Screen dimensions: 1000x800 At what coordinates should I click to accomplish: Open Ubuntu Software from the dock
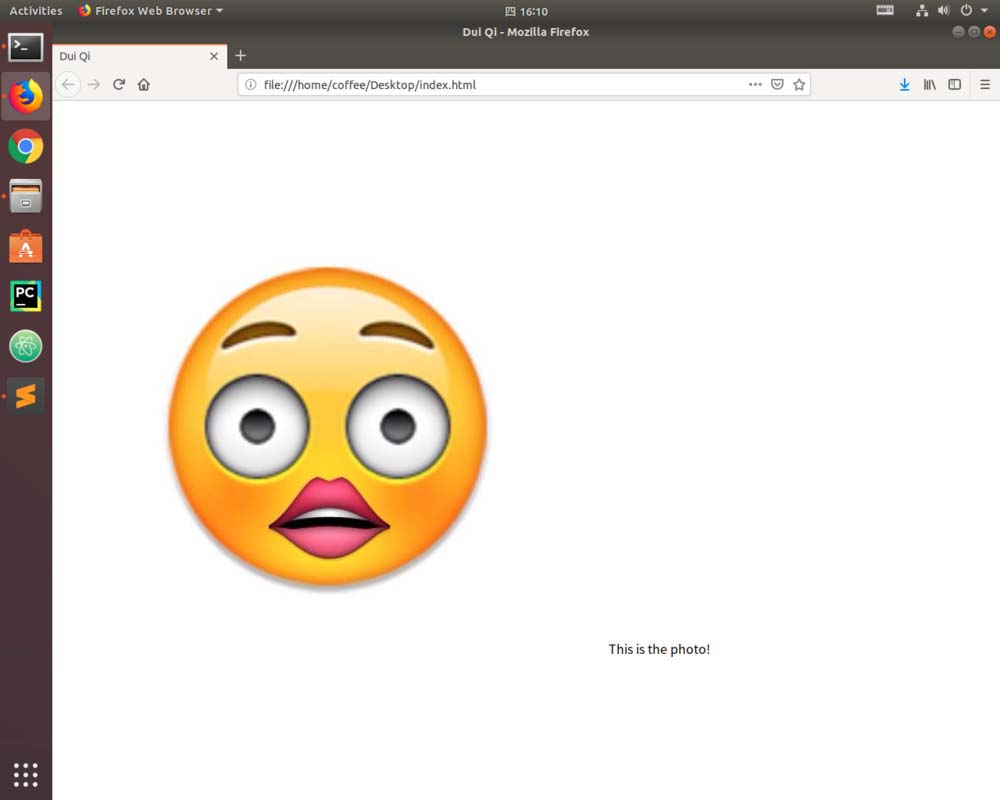26,246
